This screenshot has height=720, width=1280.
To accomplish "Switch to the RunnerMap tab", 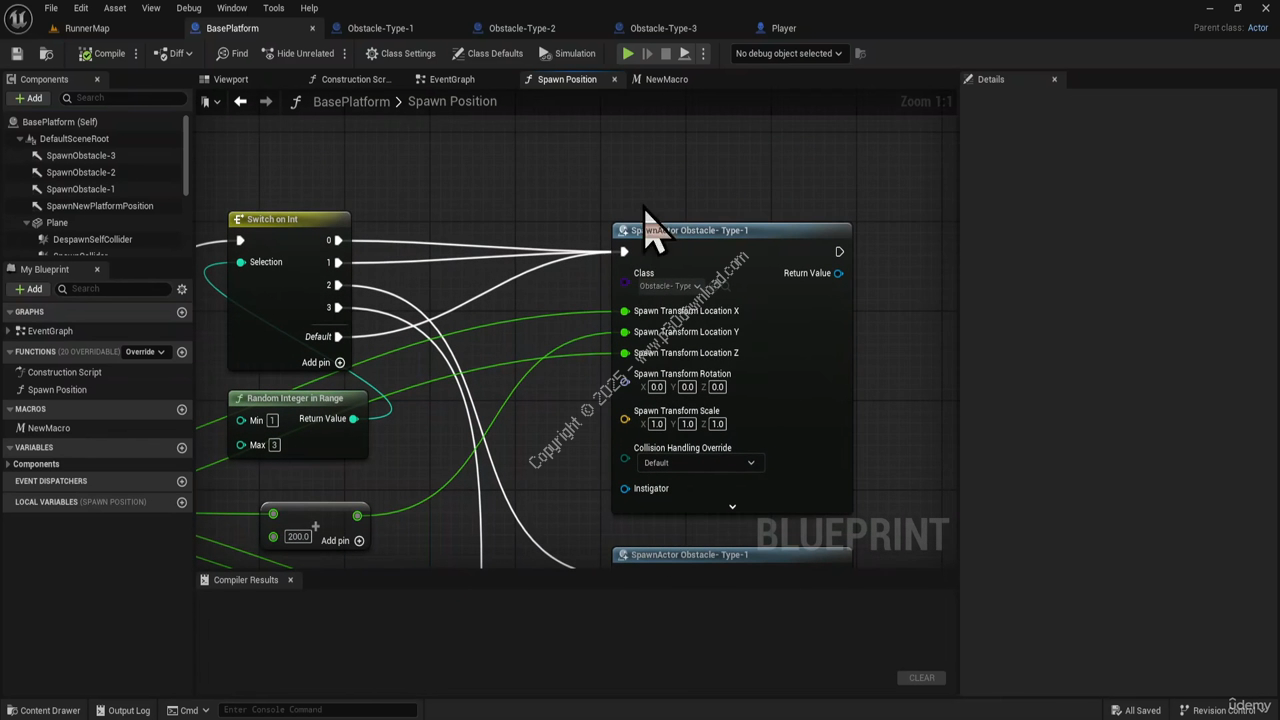I will pyautogui.click(x=87, y=28).
